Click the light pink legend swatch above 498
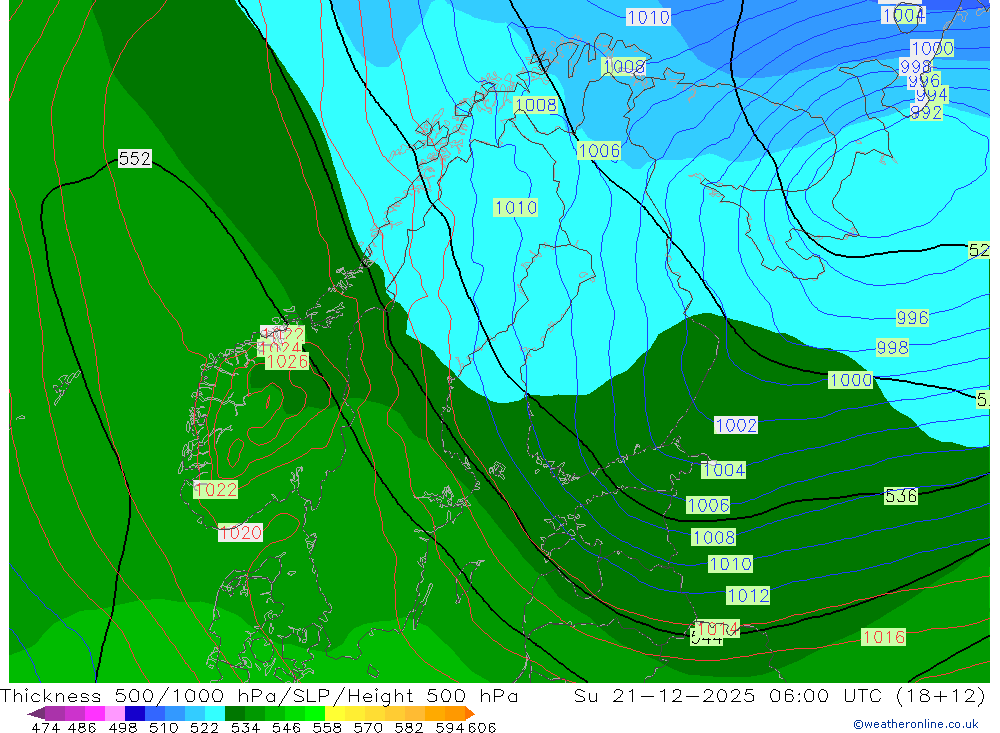 coord(115,713)
